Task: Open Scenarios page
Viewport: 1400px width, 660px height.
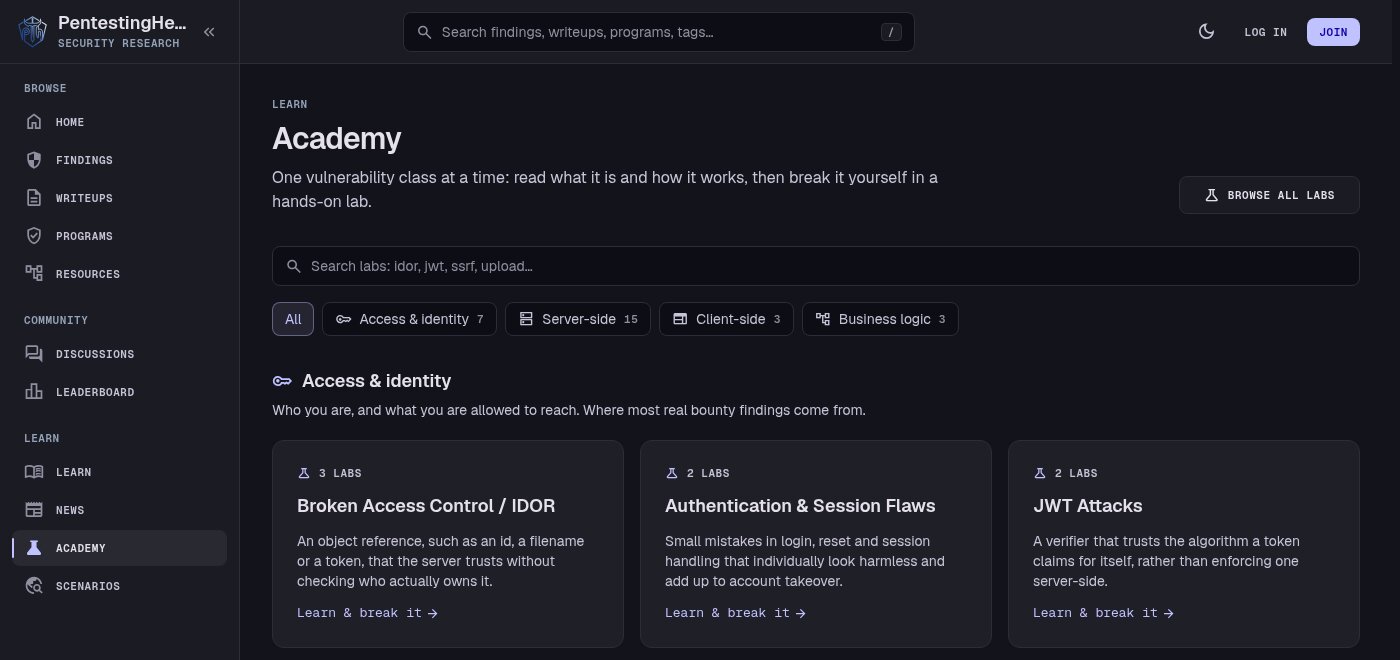Action: click(x=119, y=586)
